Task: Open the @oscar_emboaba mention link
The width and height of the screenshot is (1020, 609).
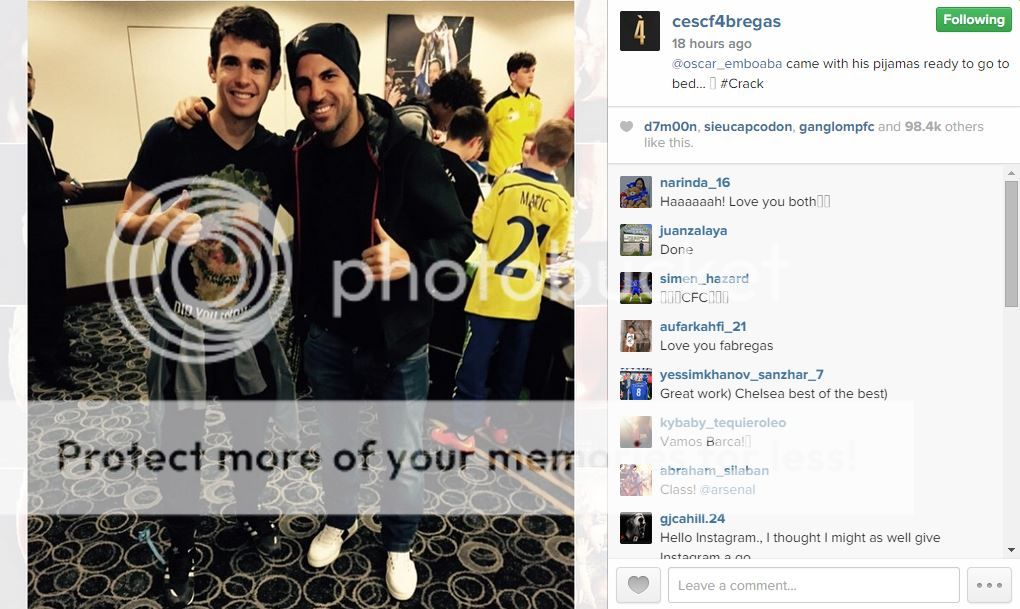Action: 727,64
